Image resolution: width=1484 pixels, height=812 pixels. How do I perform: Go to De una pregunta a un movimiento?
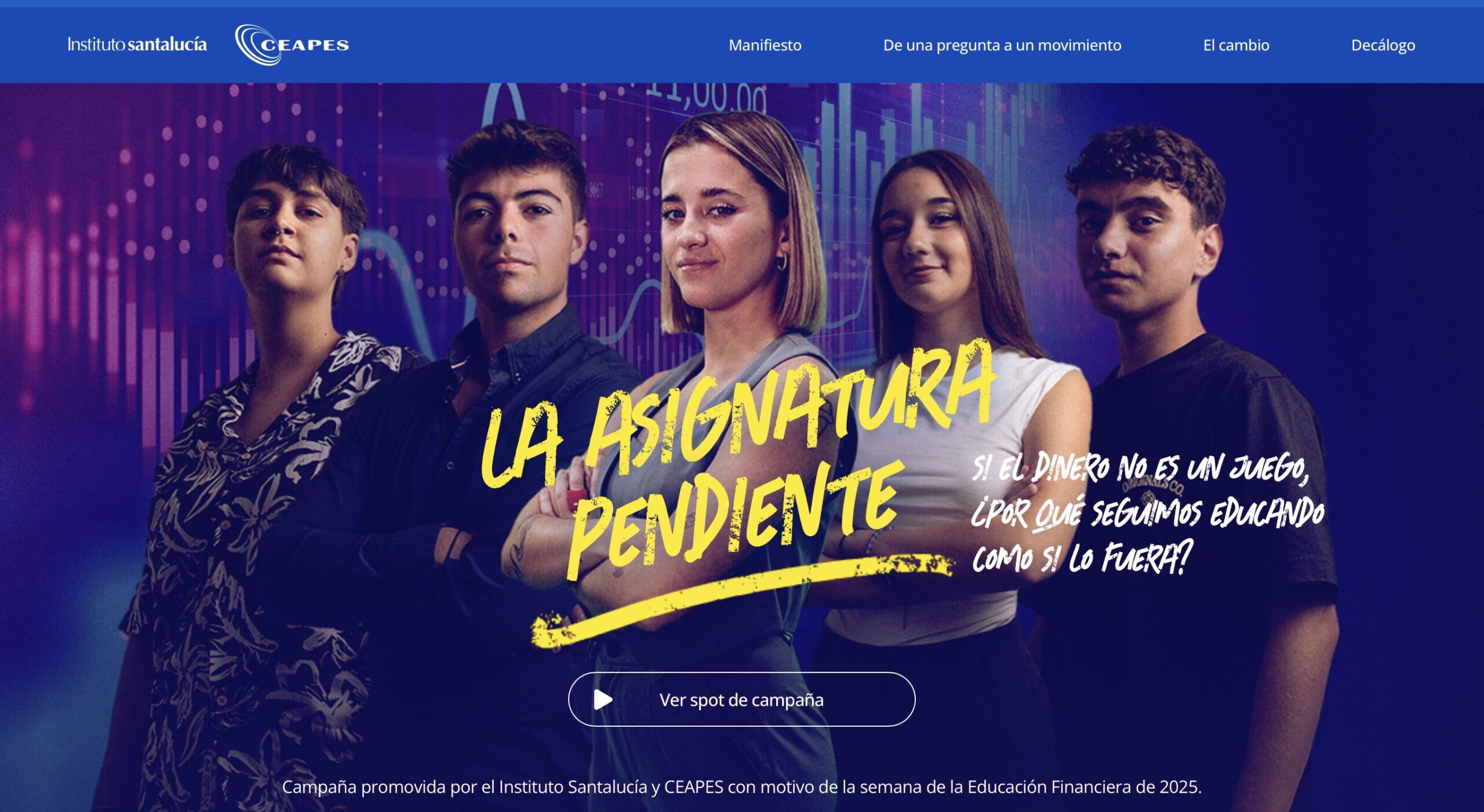(x=1002, y=45)
